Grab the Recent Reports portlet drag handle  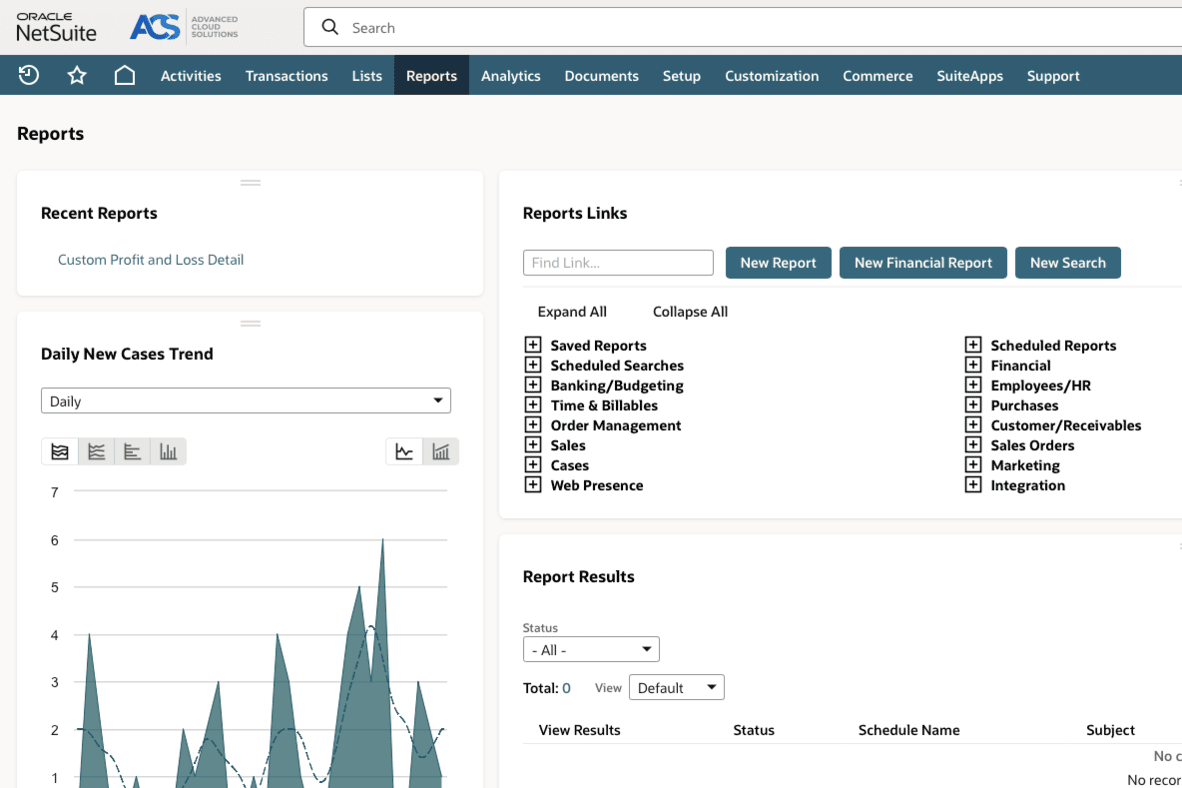[250, 182]
